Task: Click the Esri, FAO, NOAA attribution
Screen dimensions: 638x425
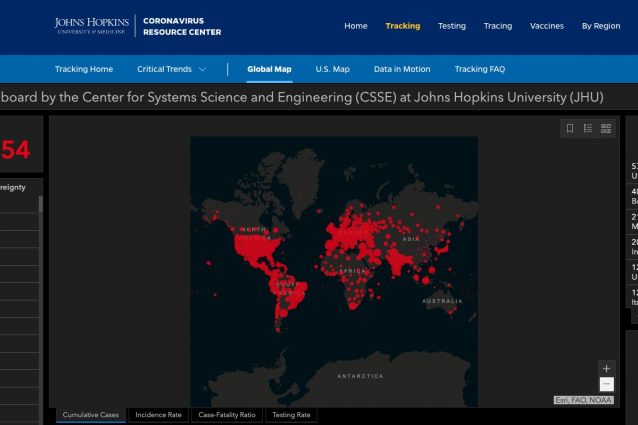Action: (x=583, y=400)
